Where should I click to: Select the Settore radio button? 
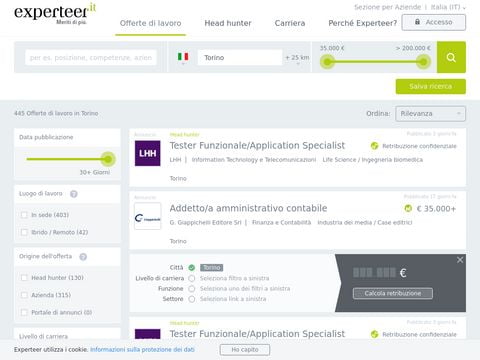(192, 299)
